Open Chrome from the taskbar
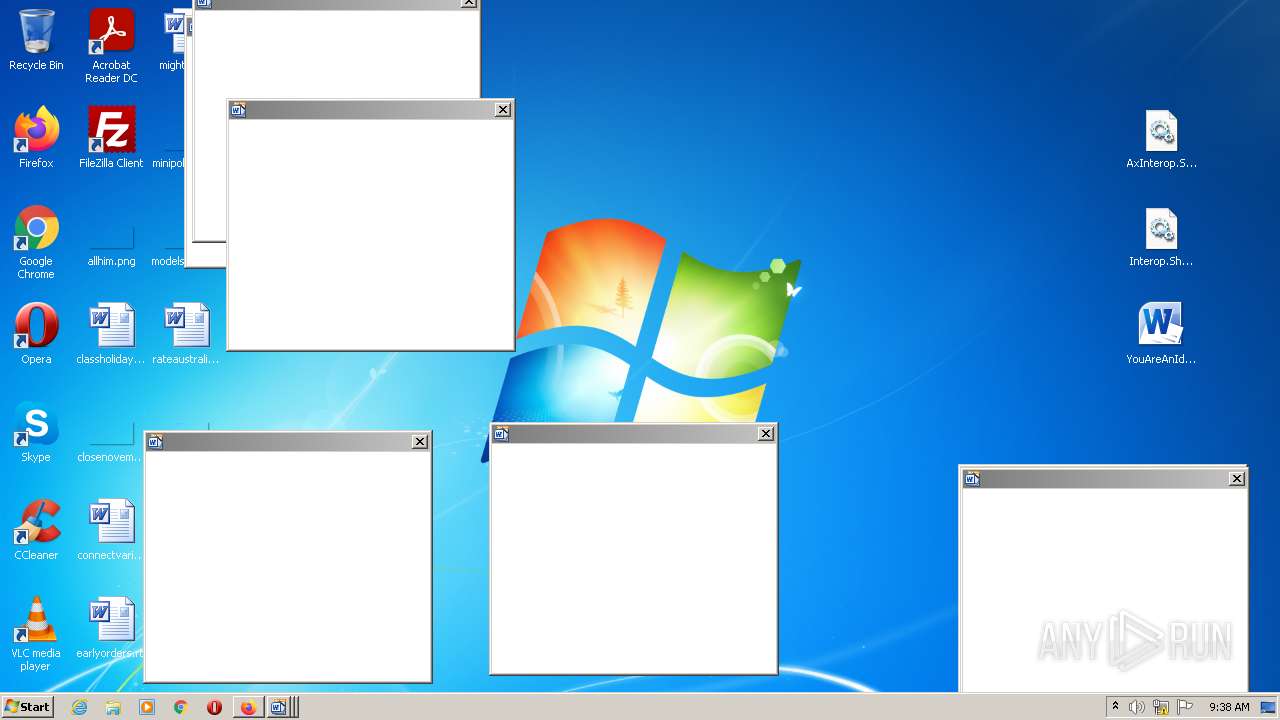Viewport: 1280px width, 720px height. pos(180,707)
